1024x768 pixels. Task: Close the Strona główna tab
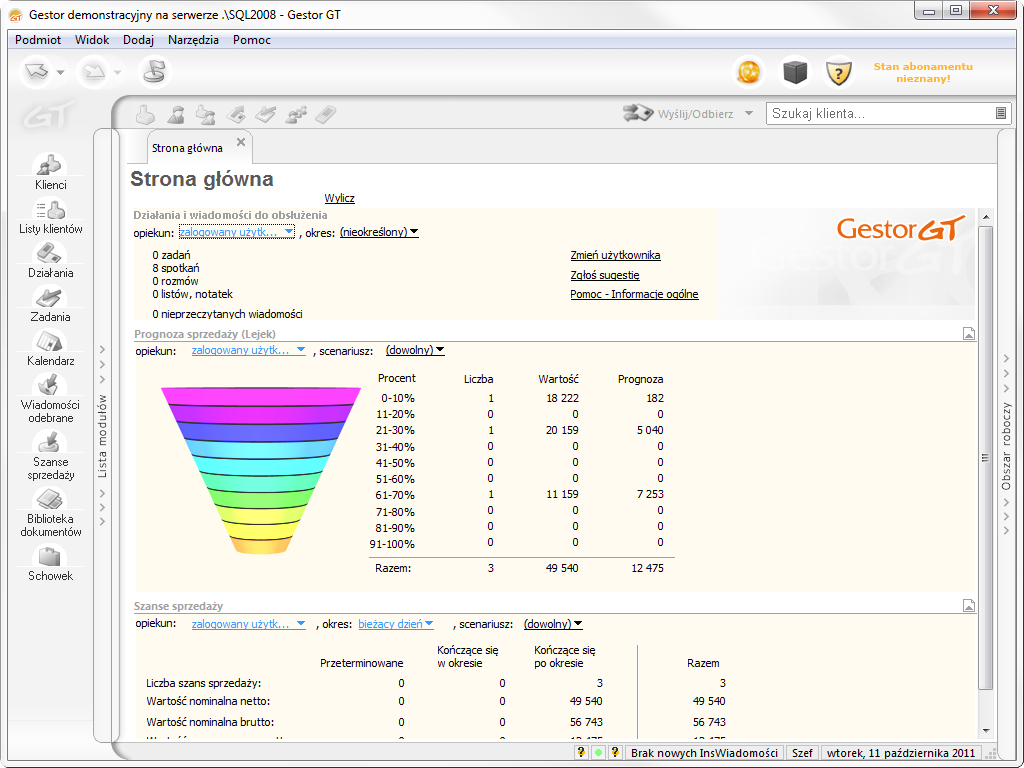241,142
